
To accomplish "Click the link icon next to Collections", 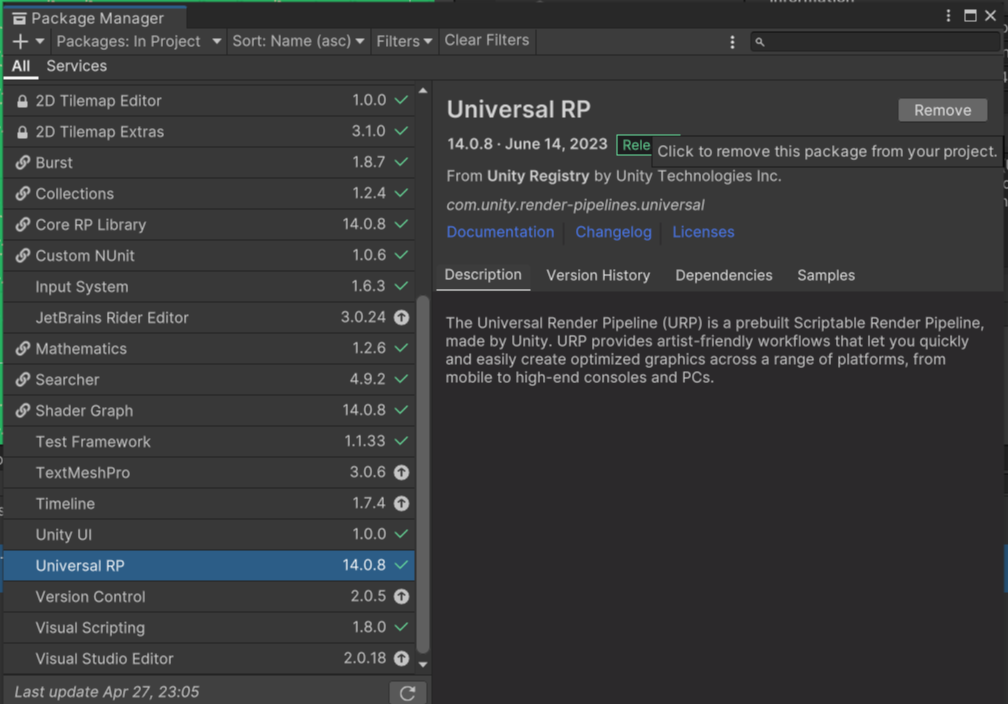I will click(x=22, y=194).
